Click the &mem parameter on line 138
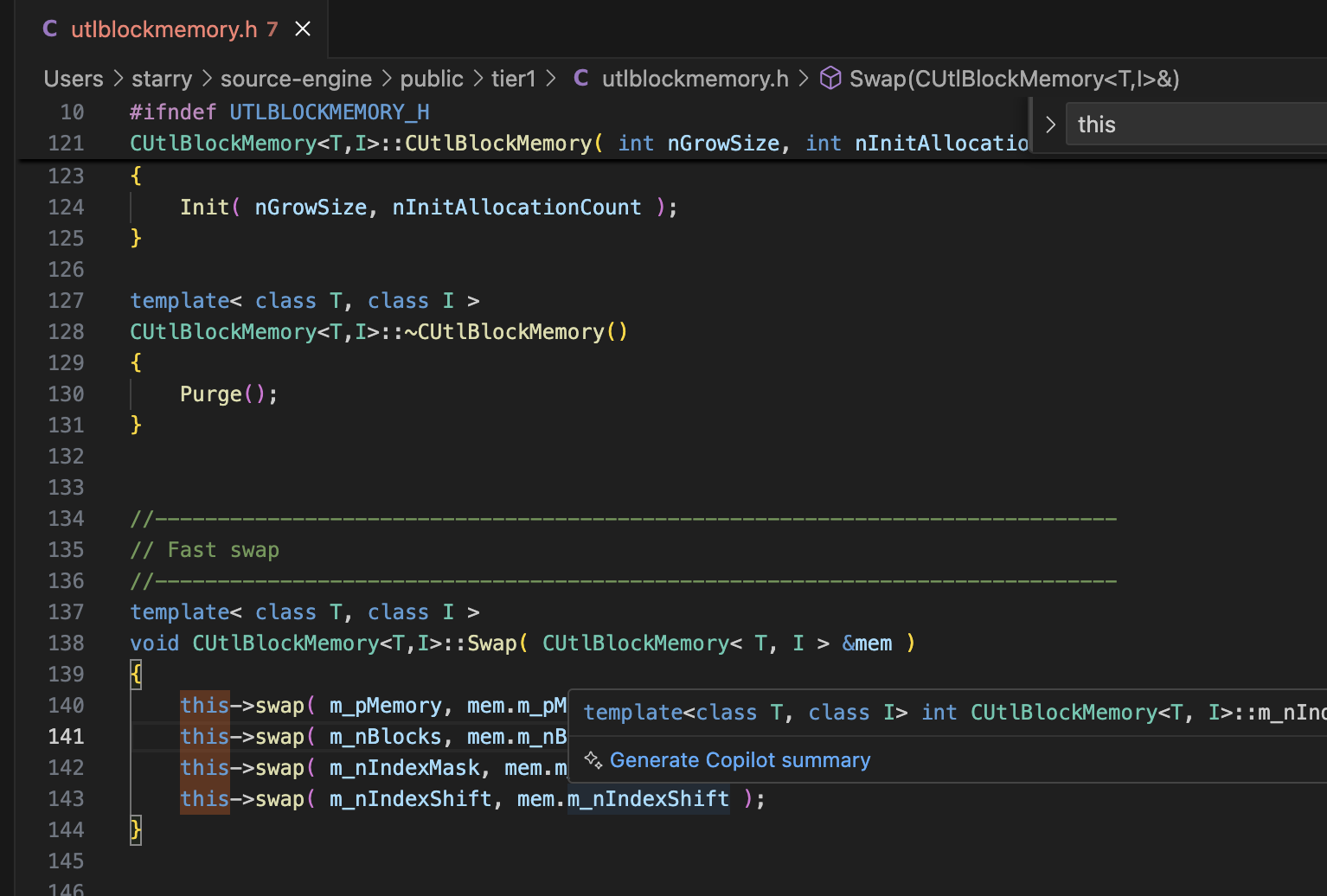Viewport: 1327px width, 896px height. click(x=867, y=643)
